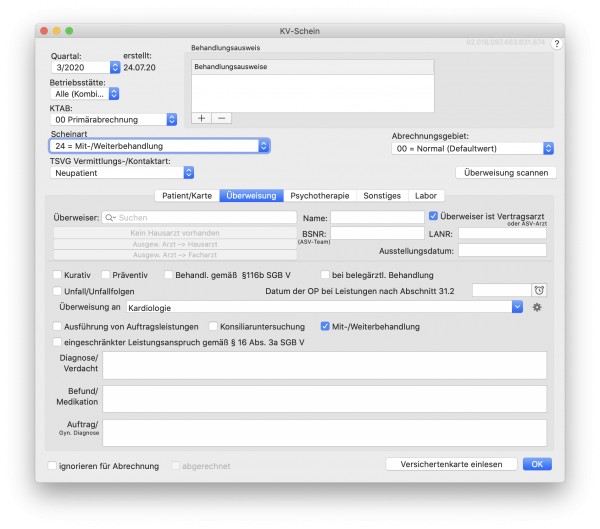Open the Abrechnungsgebiet dropdown
The width and height of the screenshot is (600, 529).
473,149
